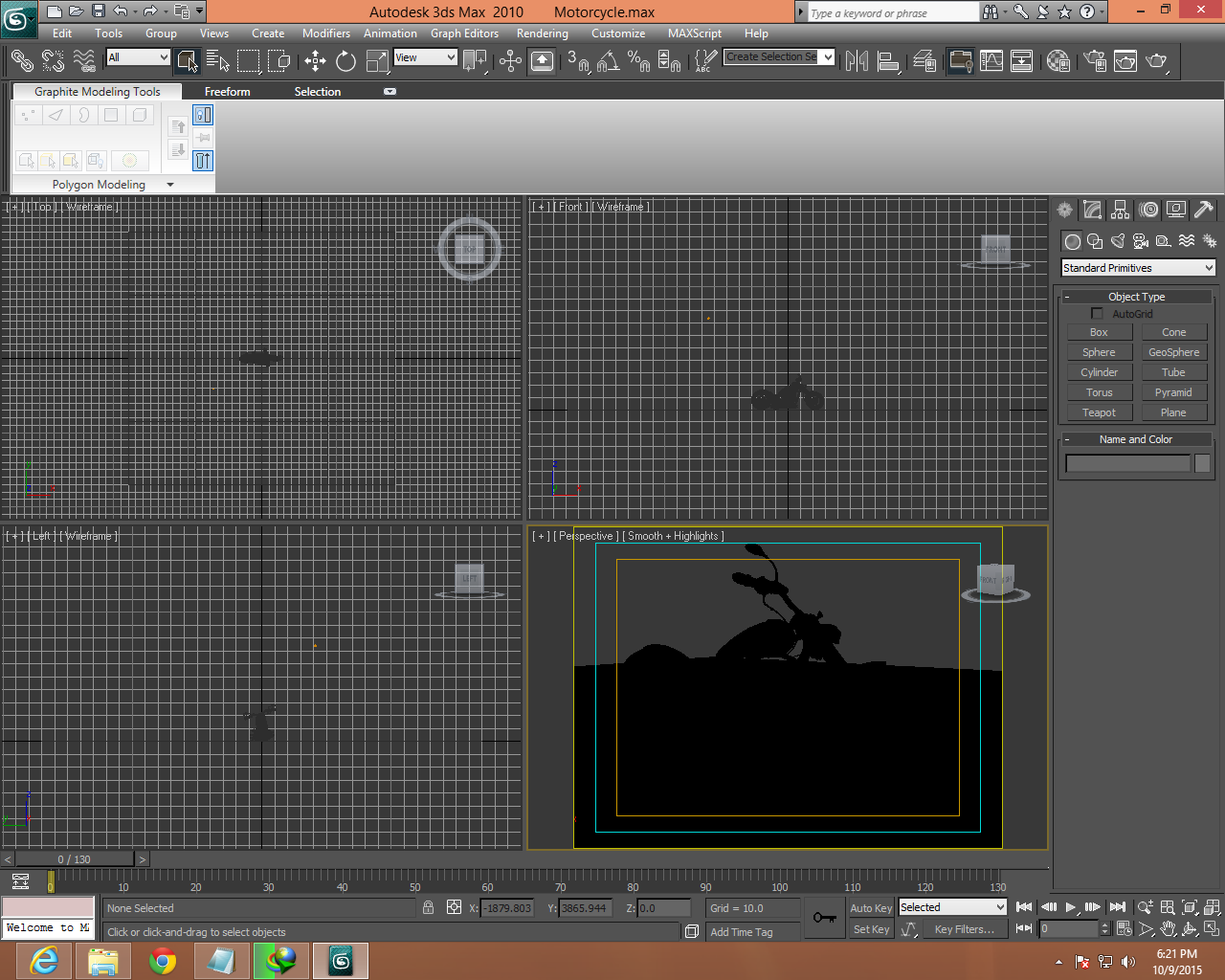The width and height of the screenshot is (1225, 980).
Task: Activate the Select and Rotate tool
Action: tap(345, 61)
